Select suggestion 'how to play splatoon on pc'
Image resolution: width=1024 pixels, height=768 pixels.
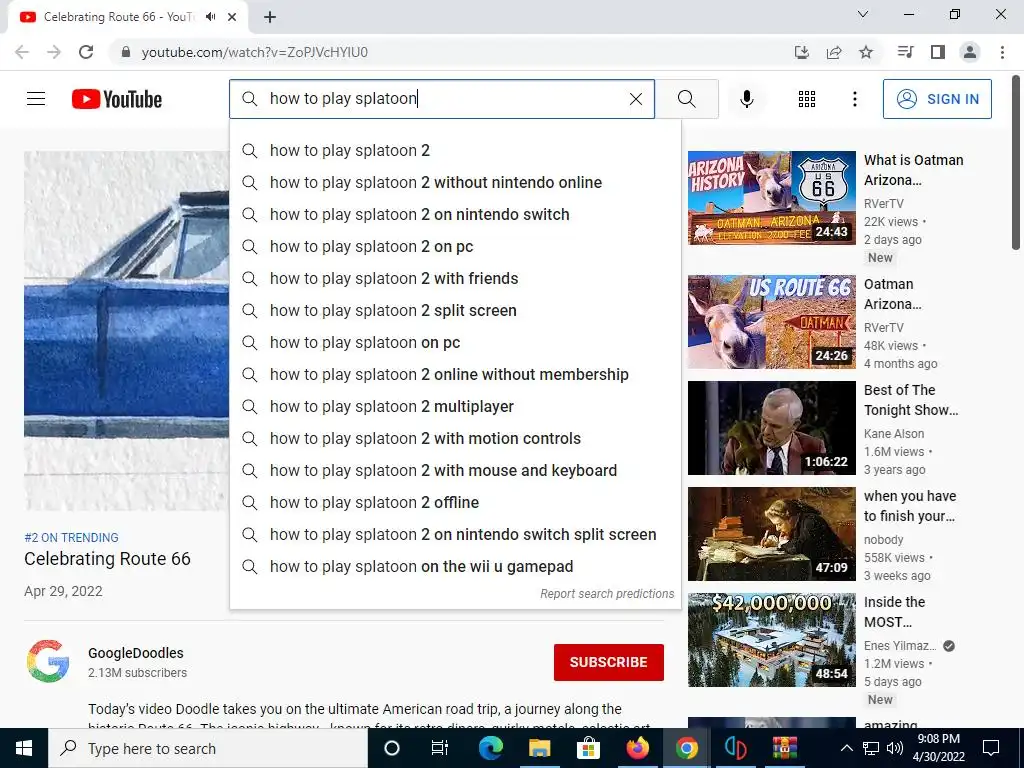455,342
